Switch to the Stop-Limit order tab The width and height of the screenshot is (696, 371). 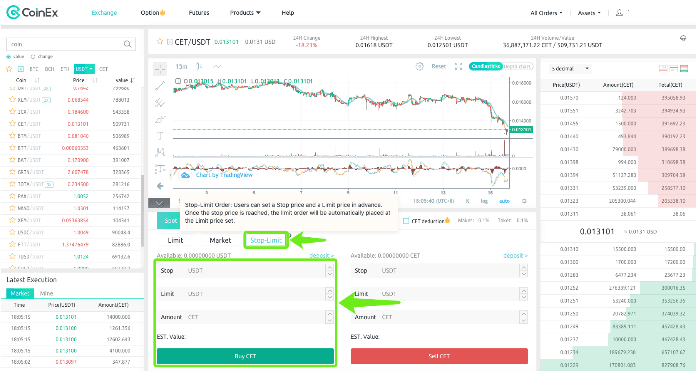point(266,240)
